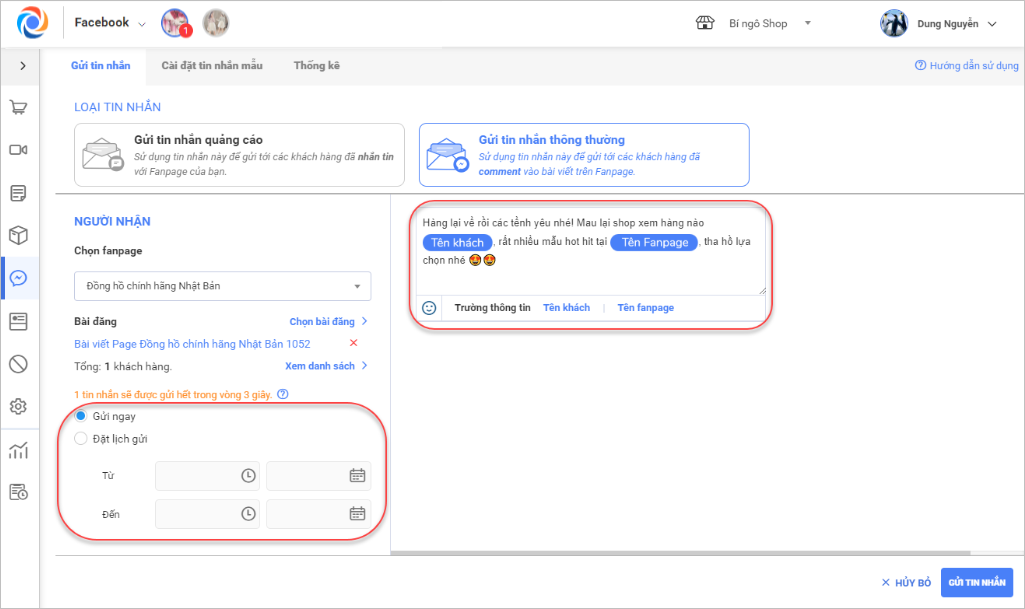Screen dimensions: 1025x609
Task: Open the cart icon in sidebar
Action: point(18,107)
